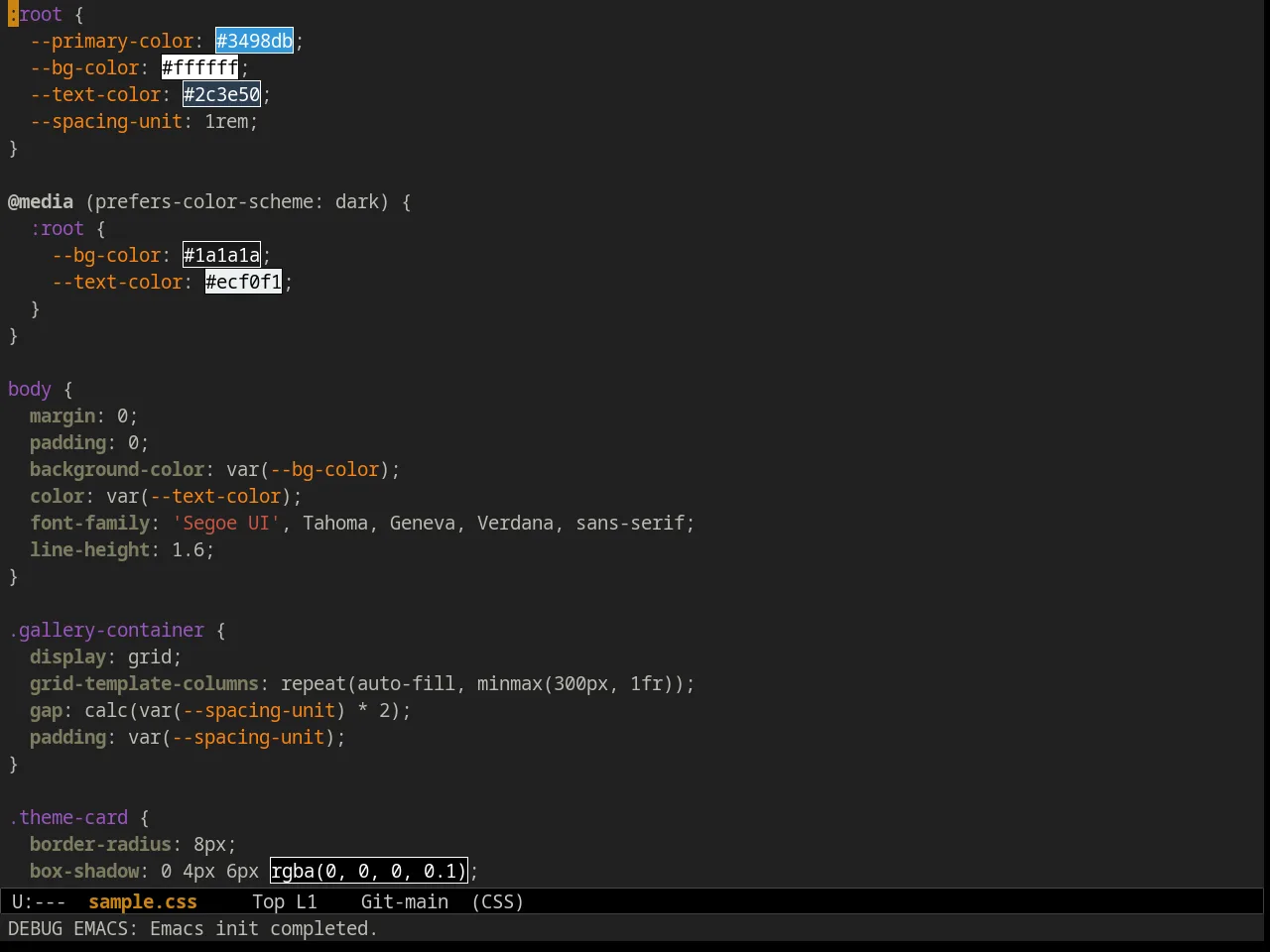Click var(--text-color) value in body rule
Screen dimensions: 1270x952
pyautogui.click(x=199, y=496)
